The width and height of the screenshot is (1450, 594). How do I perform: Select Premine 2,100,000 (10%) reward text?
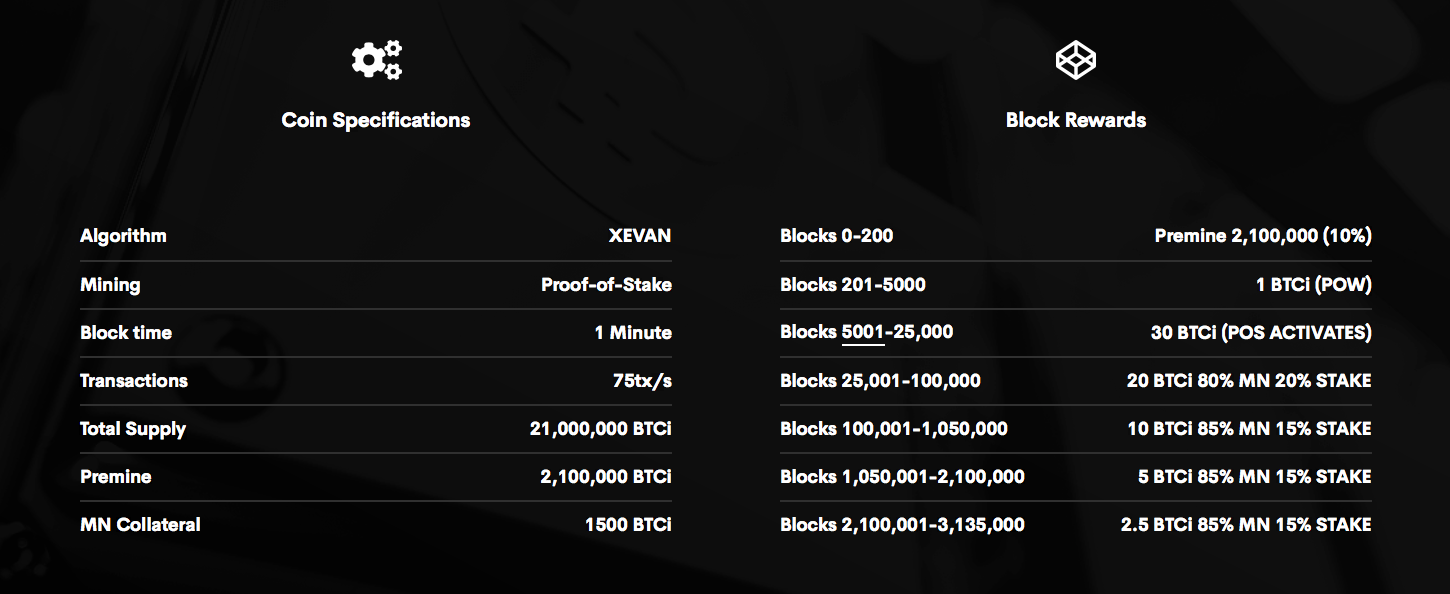click(1263, 236)
